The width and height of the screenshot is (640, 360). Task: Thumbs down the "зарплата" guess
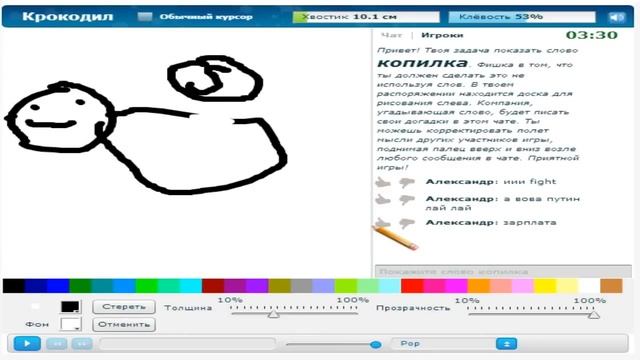[x=407, y=223]
